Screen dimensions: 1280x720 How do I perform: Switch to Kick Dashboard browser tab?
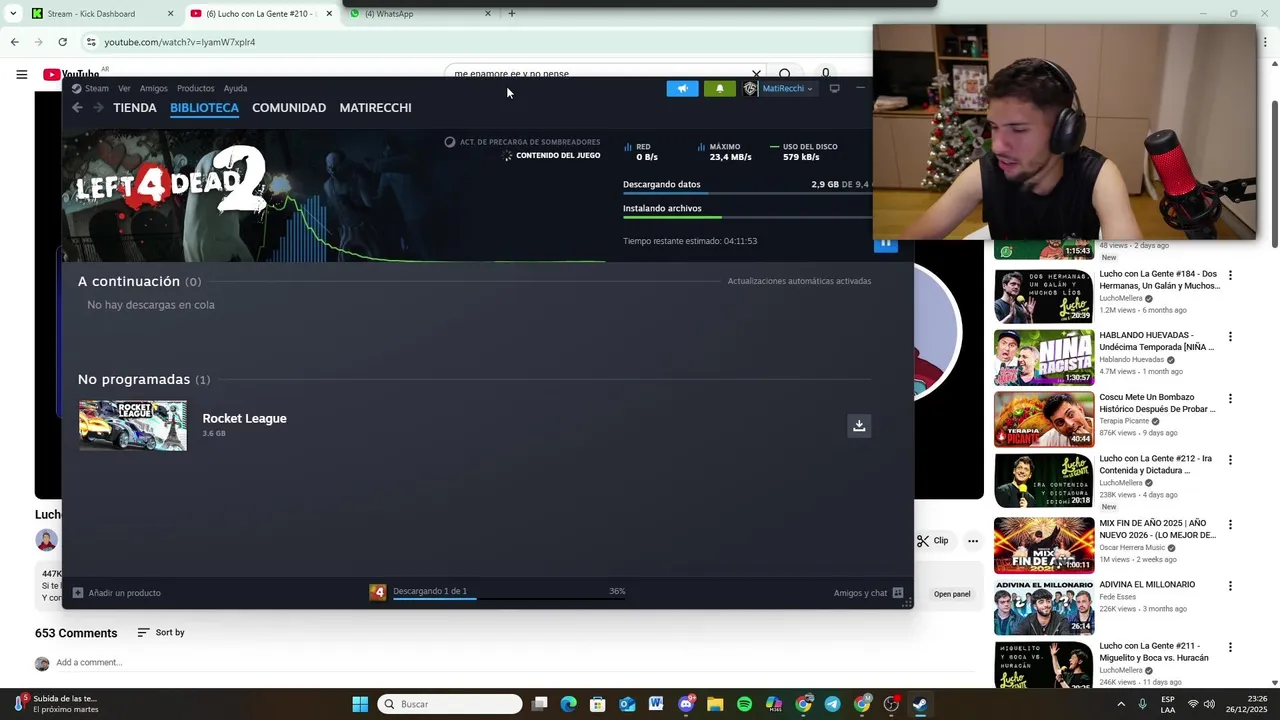click(x=100, y=14)
